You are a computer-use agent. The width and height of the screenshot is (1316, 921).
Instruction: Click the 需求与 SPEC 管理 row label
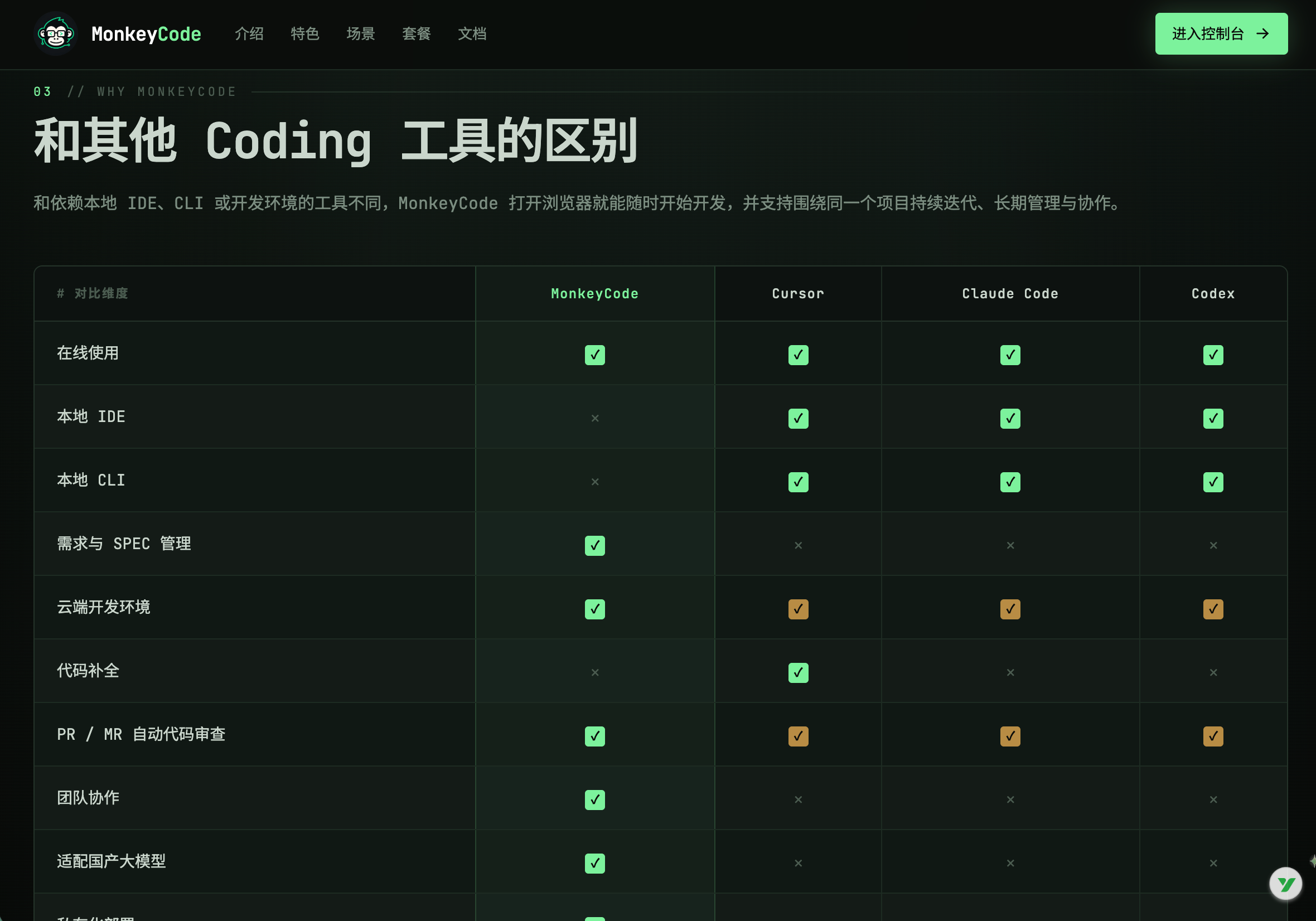click(x=124, y=544)
